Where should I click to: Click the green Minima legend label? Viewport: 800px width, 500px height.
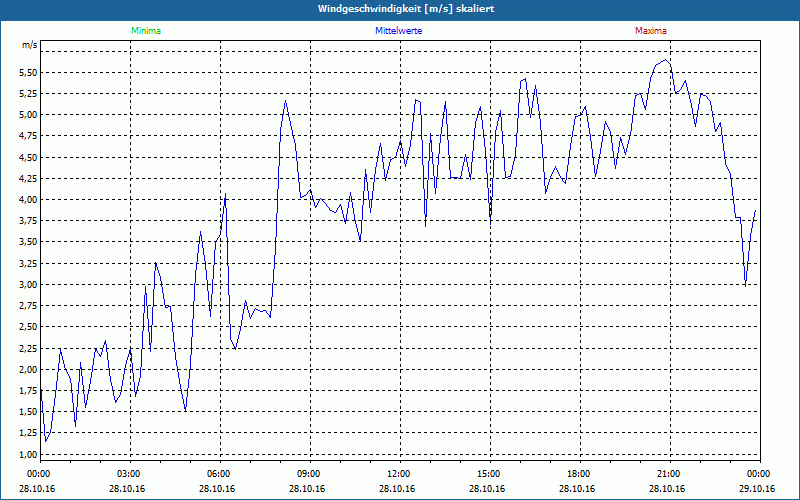point(146,31)
